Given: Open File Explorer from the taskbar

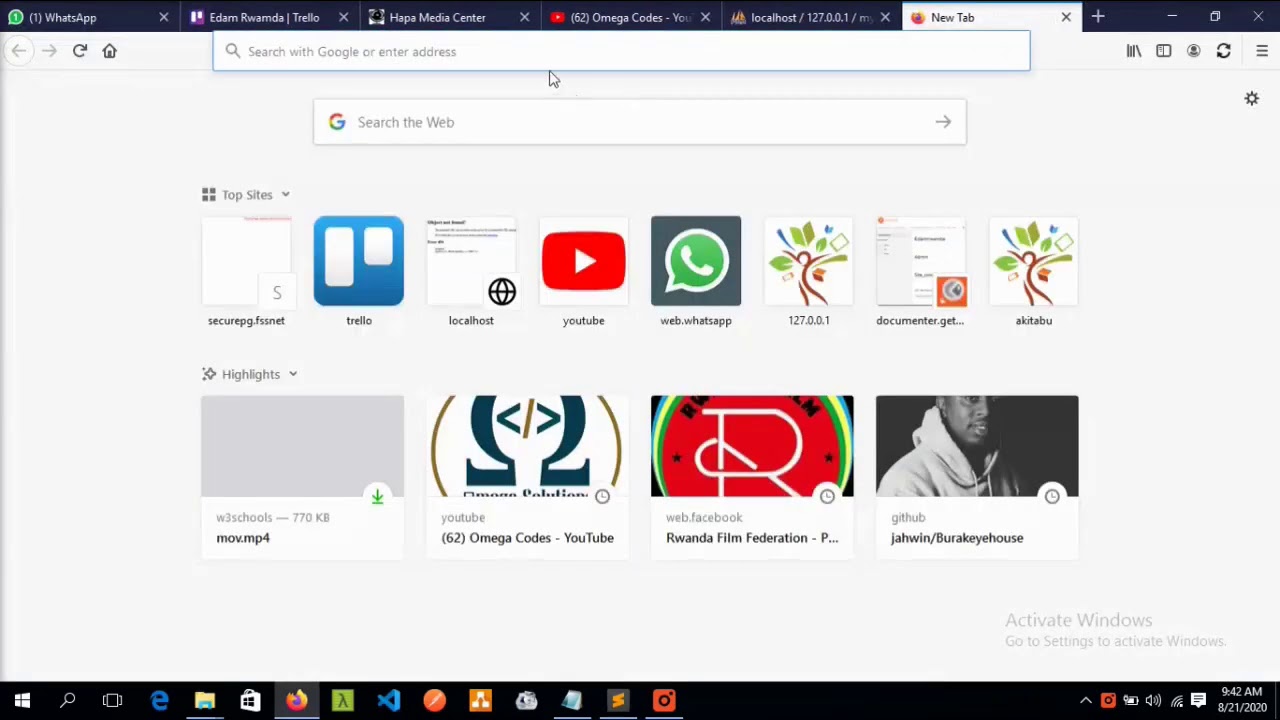Looking at the screenshot, I should point(205,701).
